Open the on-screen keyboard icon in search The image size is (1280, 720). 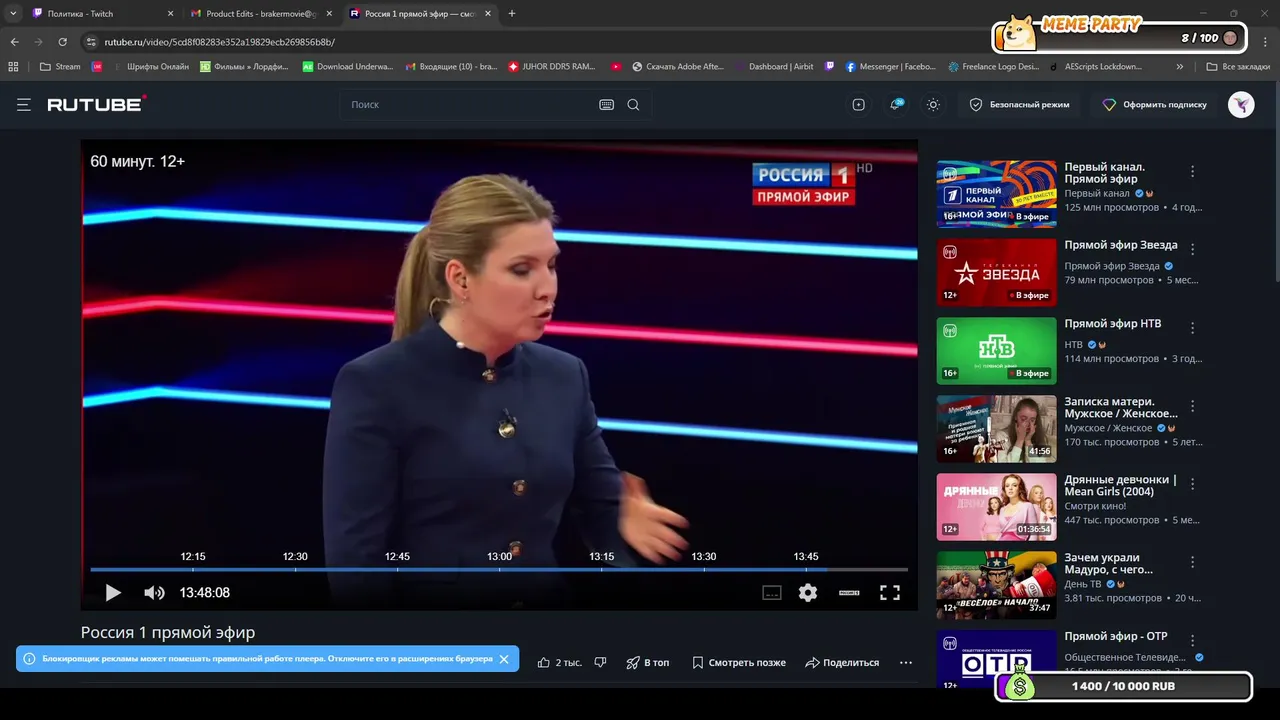pyautogui.click(x=606, y=105)
